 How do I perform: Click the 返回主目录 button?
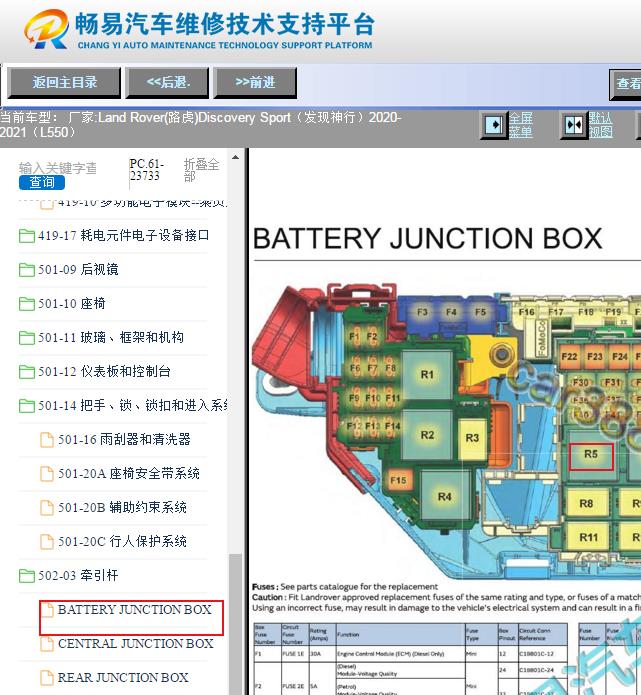(64, 82)
